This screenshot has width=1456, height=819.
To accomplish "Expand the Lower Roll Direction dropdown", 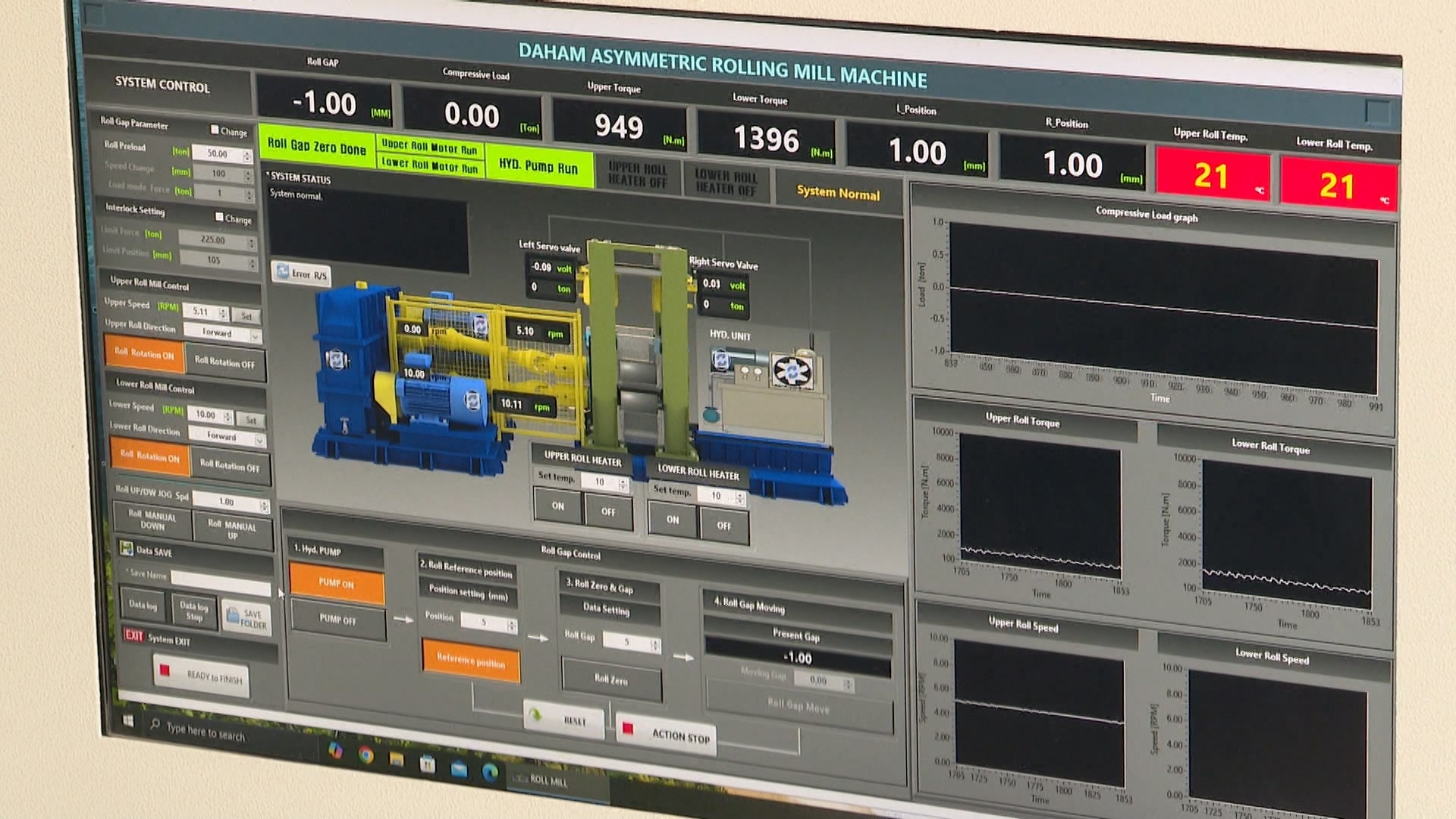I will pos(259,439).
